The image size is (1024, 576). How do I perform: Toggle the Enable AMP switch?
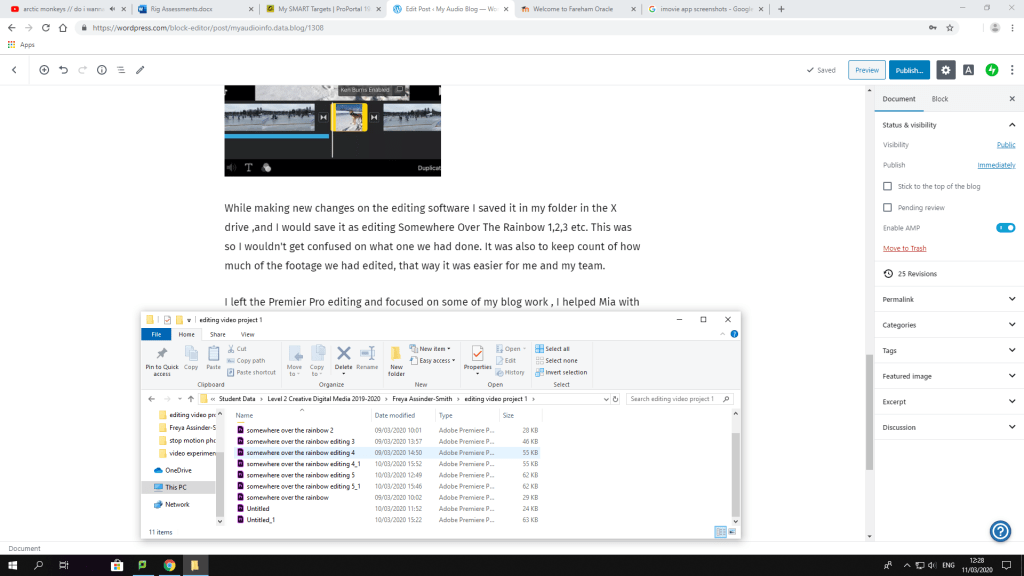click(x=1005, y=228)
